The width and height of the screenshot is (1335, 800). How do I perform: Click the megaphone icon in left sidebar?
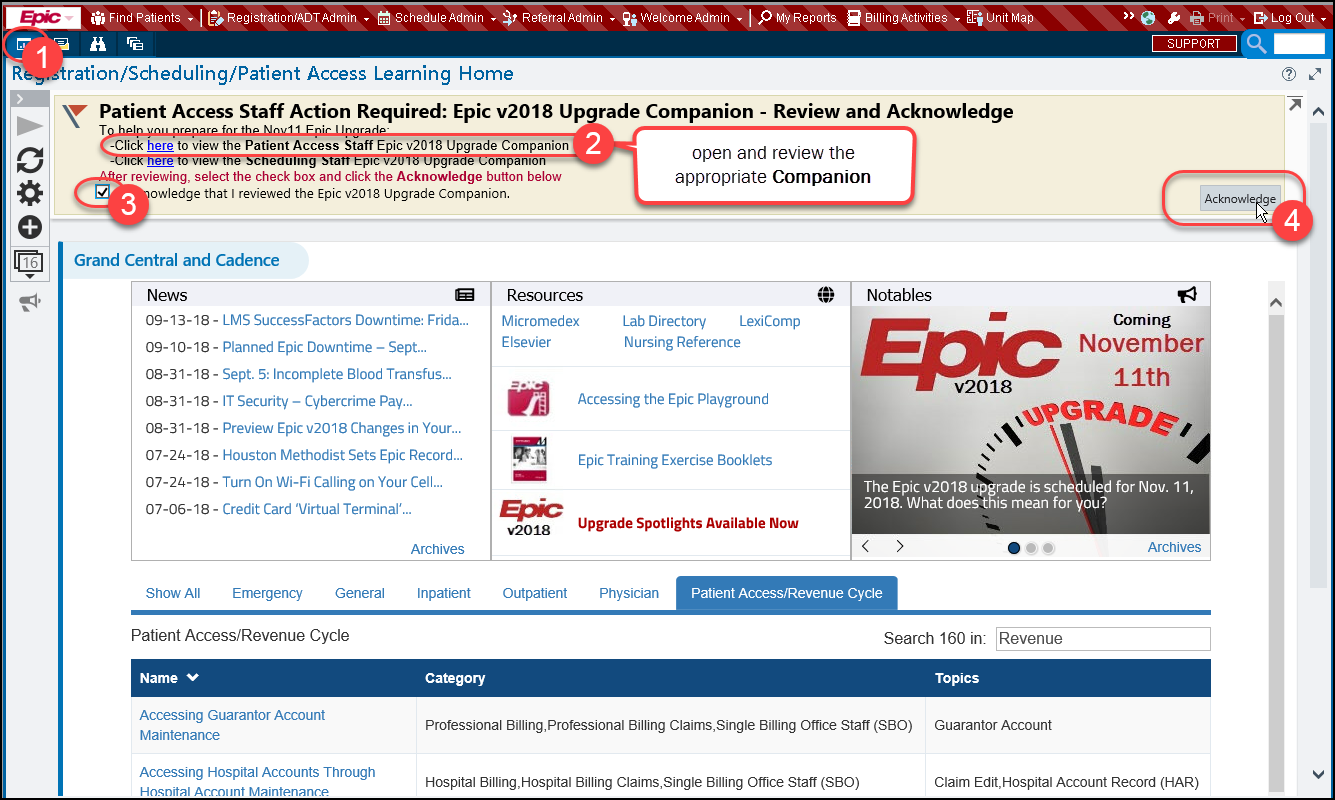tap(29, 303)
